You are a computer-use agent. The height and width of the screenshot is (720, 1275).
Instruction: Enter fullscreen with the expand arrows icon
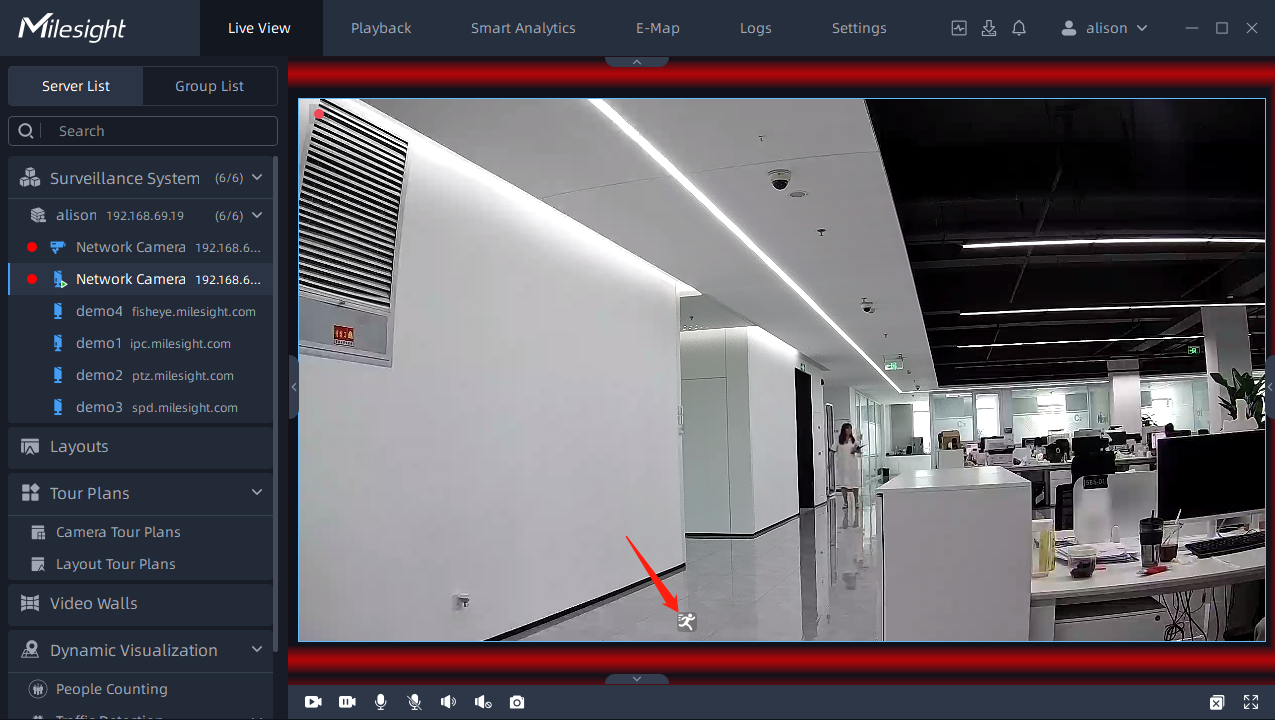tap(1250, 702)
